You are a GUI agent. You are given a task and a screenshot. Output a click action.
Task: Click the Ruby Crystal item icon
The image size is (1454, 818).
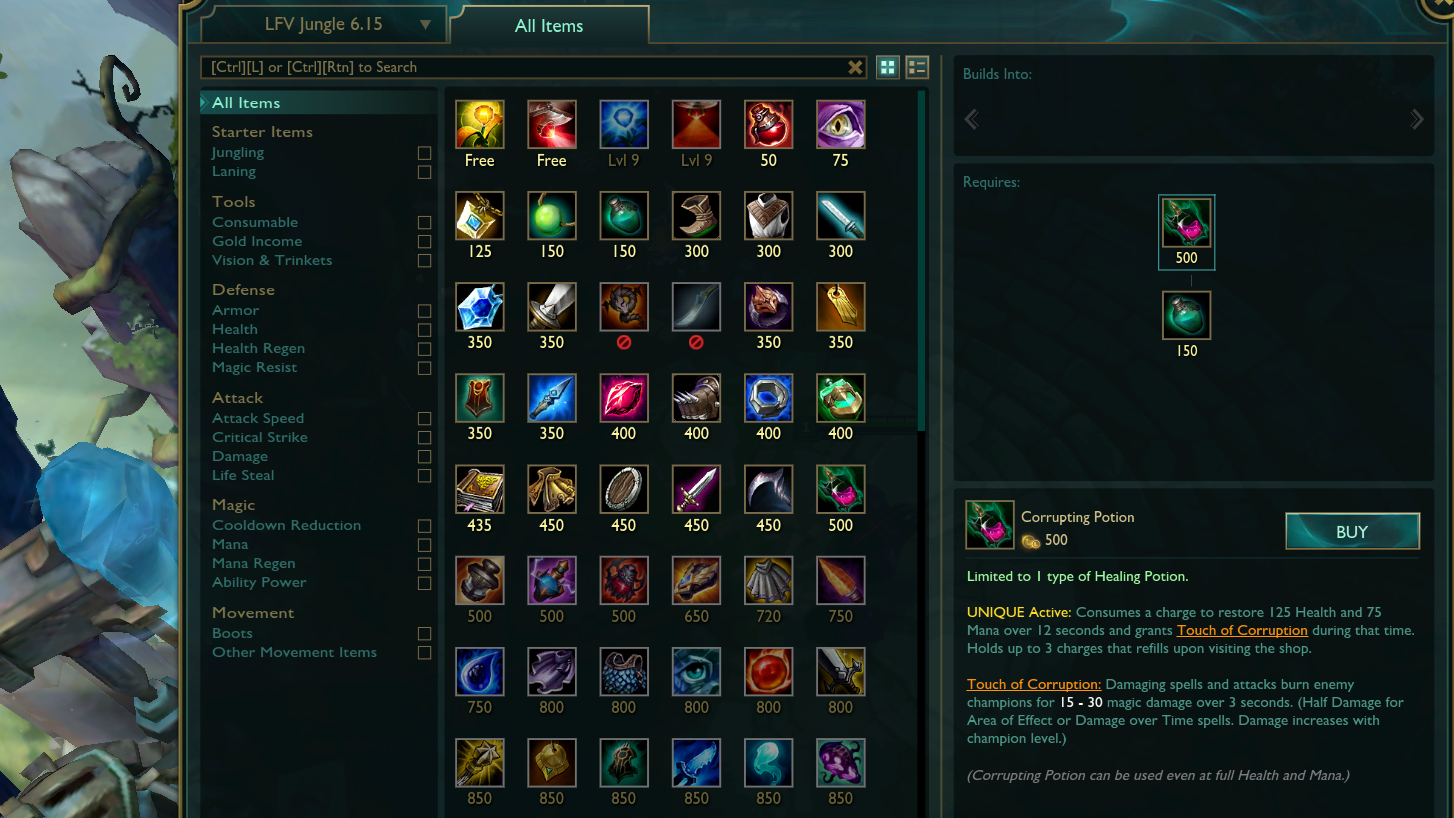pyautogui.click(x=624, y=398)
